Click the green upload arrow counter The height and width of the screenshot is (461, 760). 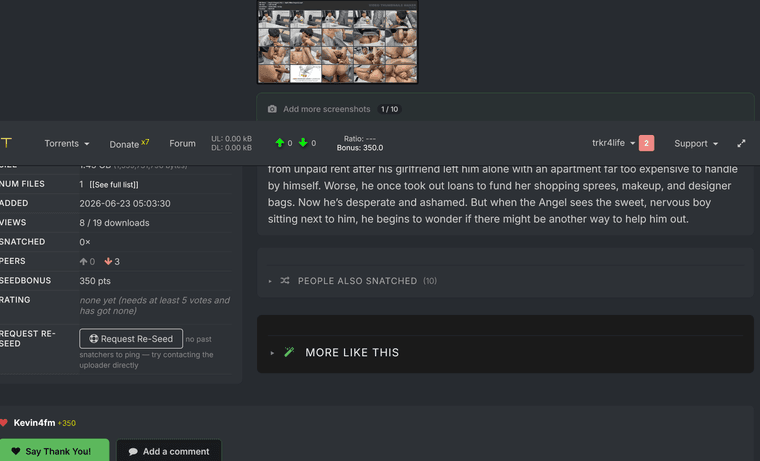click(284, 143)
